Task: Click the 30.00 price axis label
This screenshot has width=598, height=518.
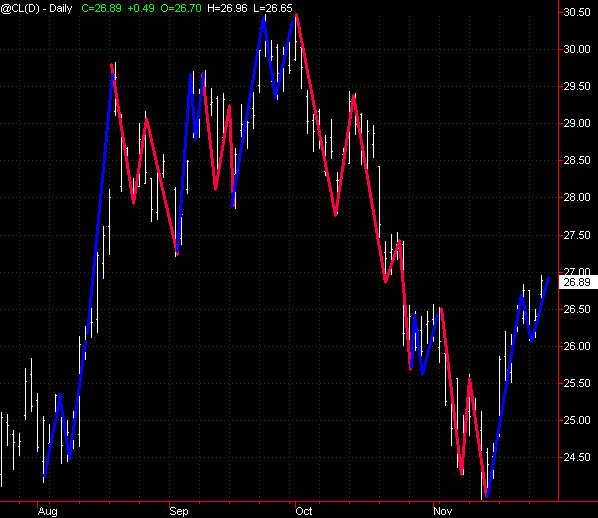Action: [577, 49]
